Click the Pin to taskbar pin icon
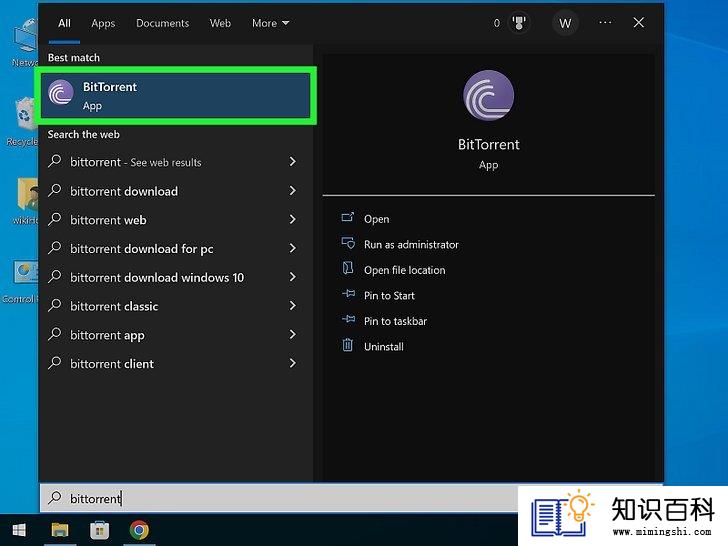Viewport: 728px width, 546px height. click(348, 319)
